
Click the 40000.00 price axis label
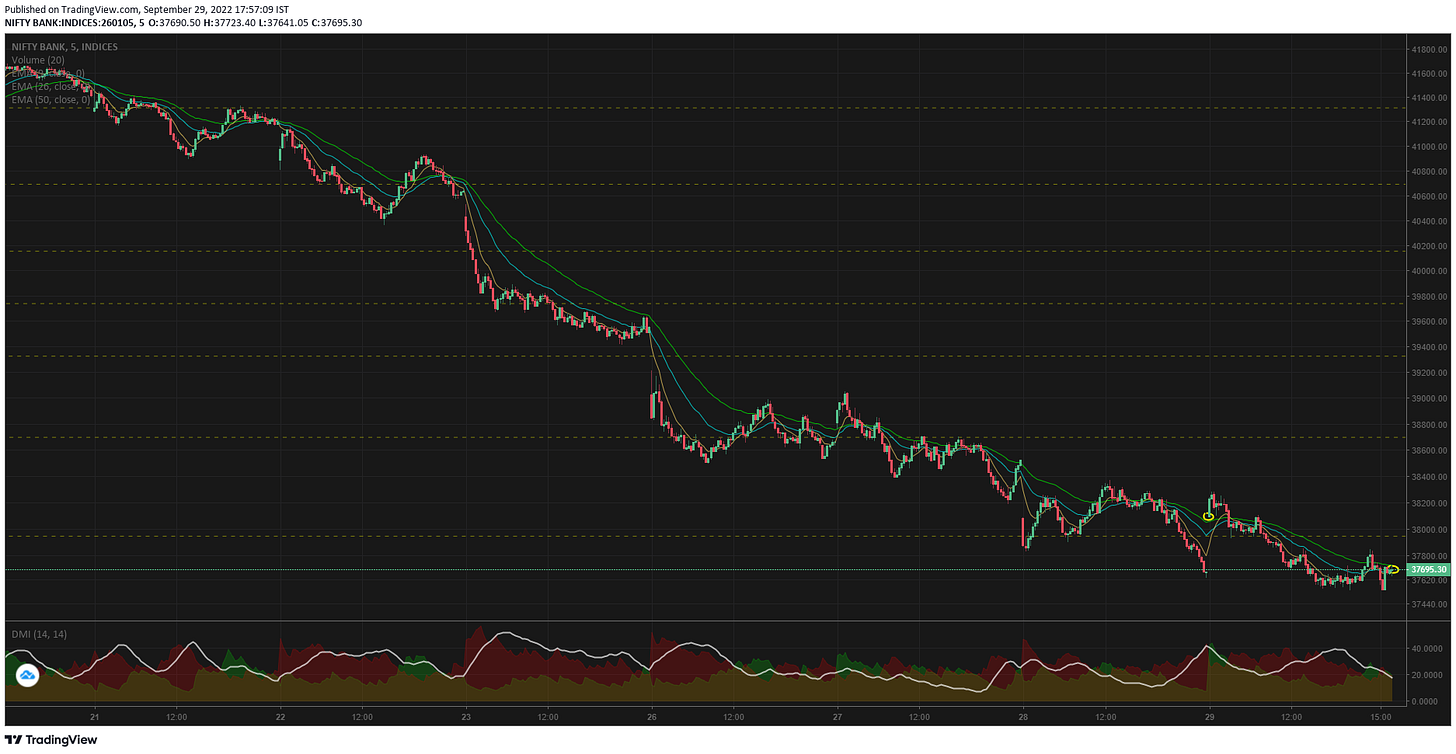[x=1428, y=271]
